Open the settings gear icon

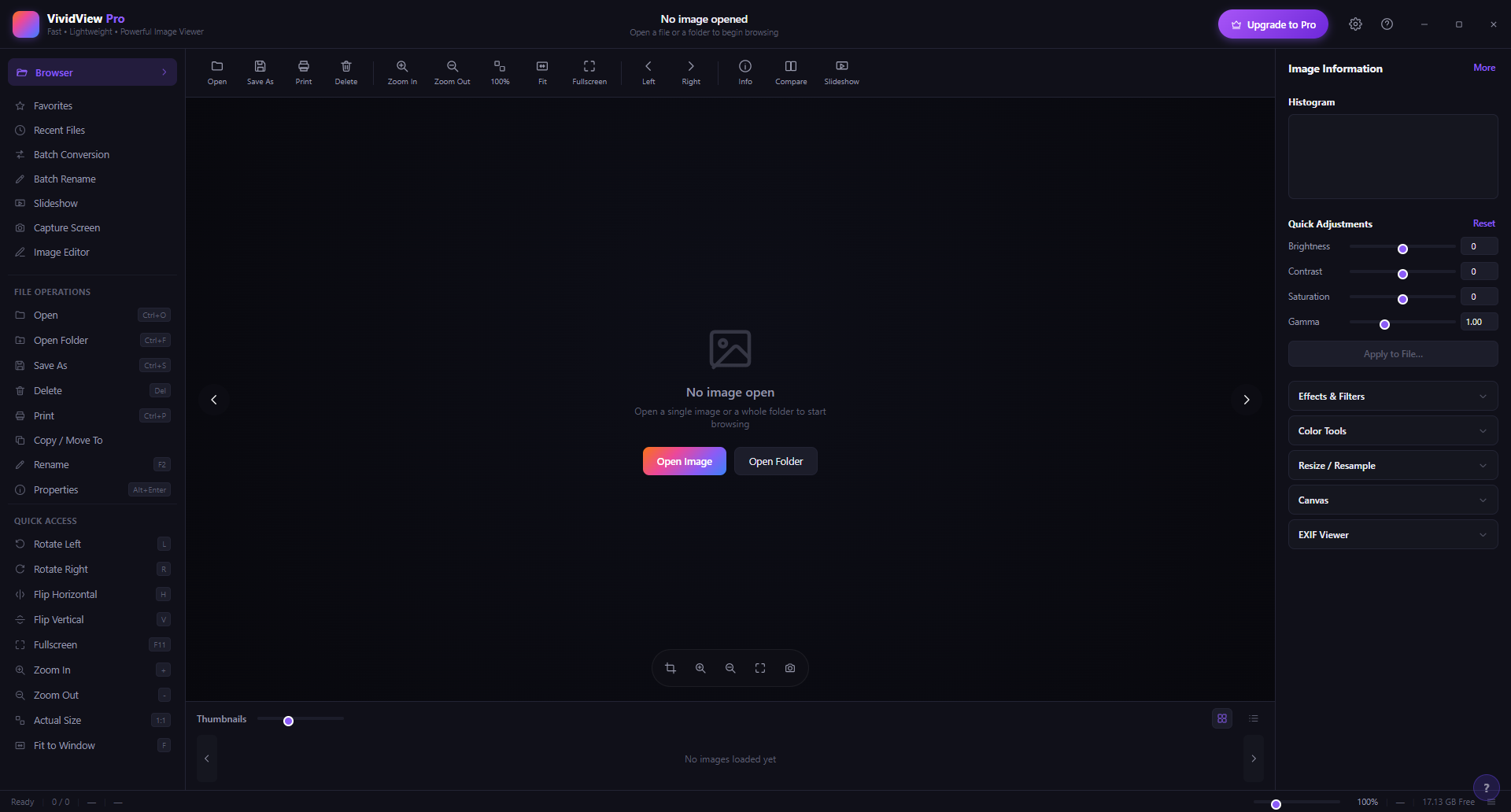click(1355, 24)
